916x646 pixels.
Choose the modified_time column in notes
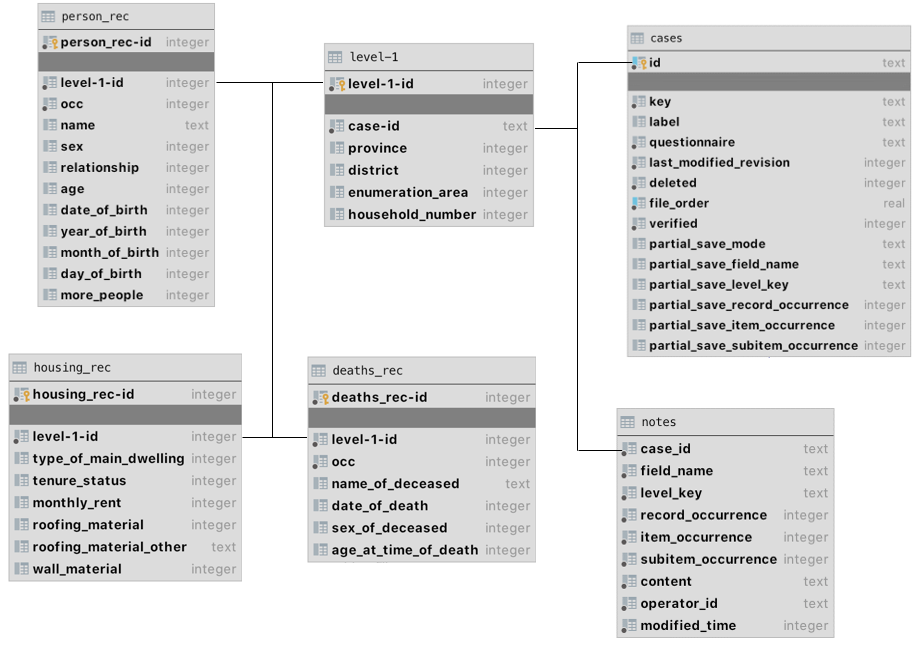tap(688, 625)
